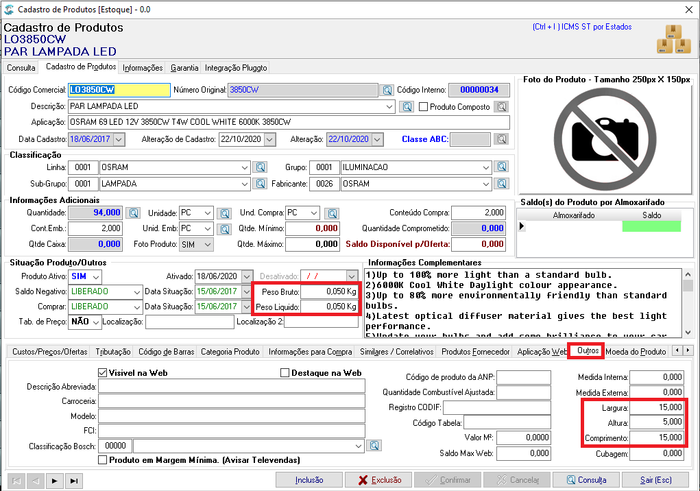
Task: Uncheck Visível na Web
Action: click(103, 373)
